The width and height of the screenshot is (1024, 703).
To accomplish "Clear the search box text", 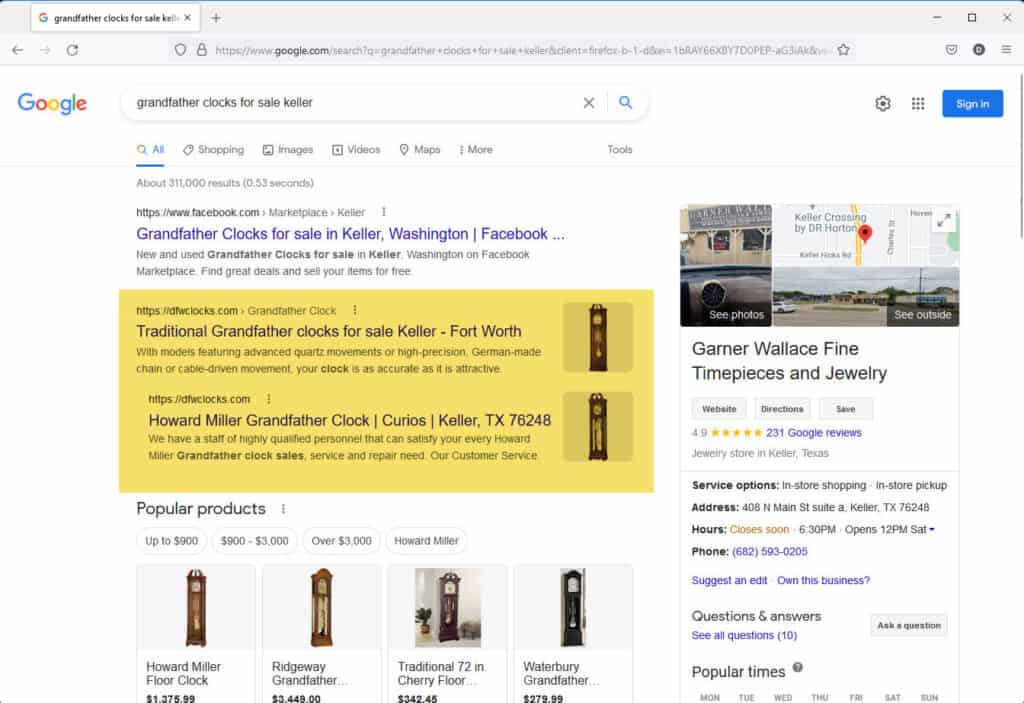I will 588,103.
